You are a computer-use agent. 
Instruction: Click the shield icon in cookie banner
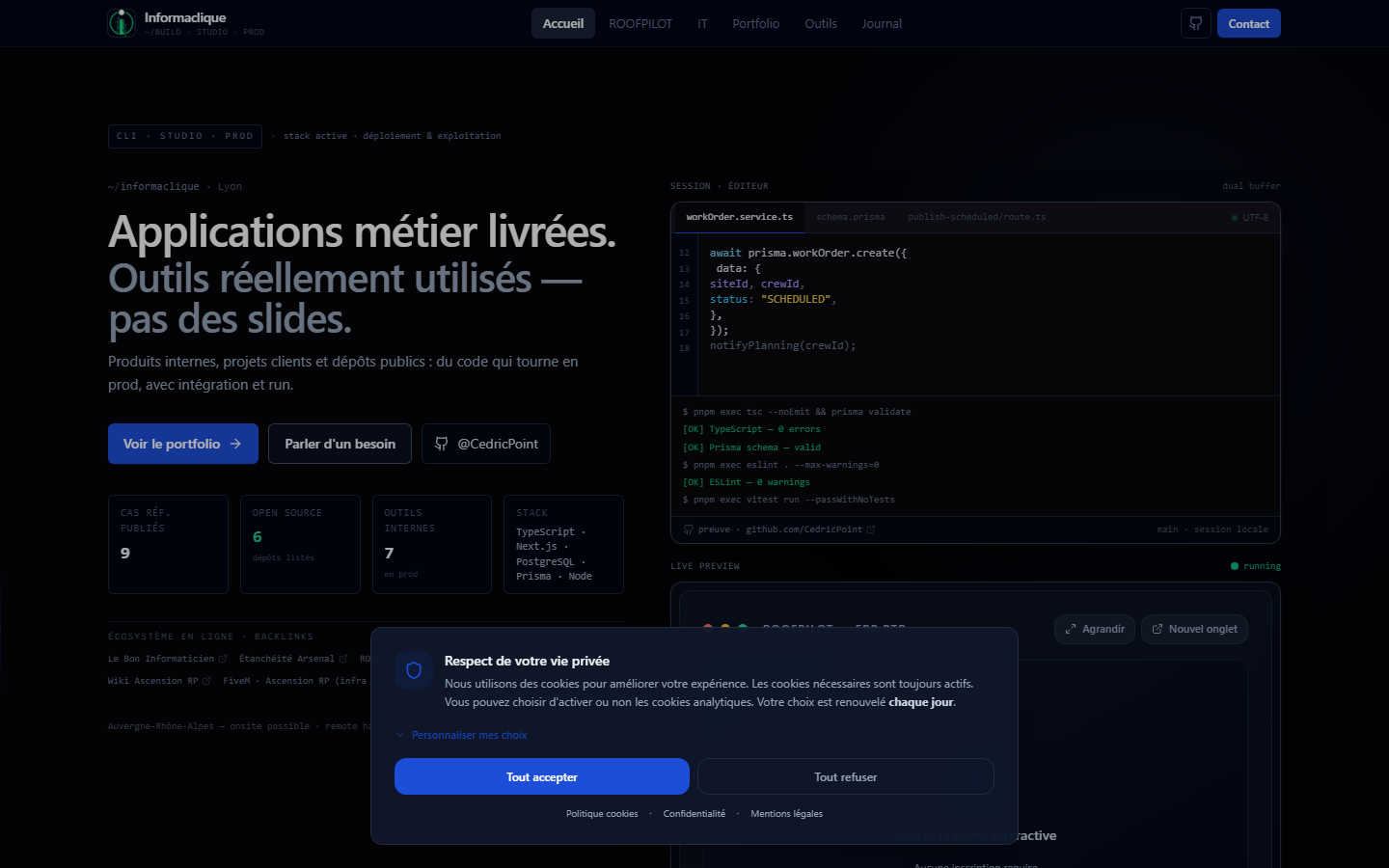(414, 670)
